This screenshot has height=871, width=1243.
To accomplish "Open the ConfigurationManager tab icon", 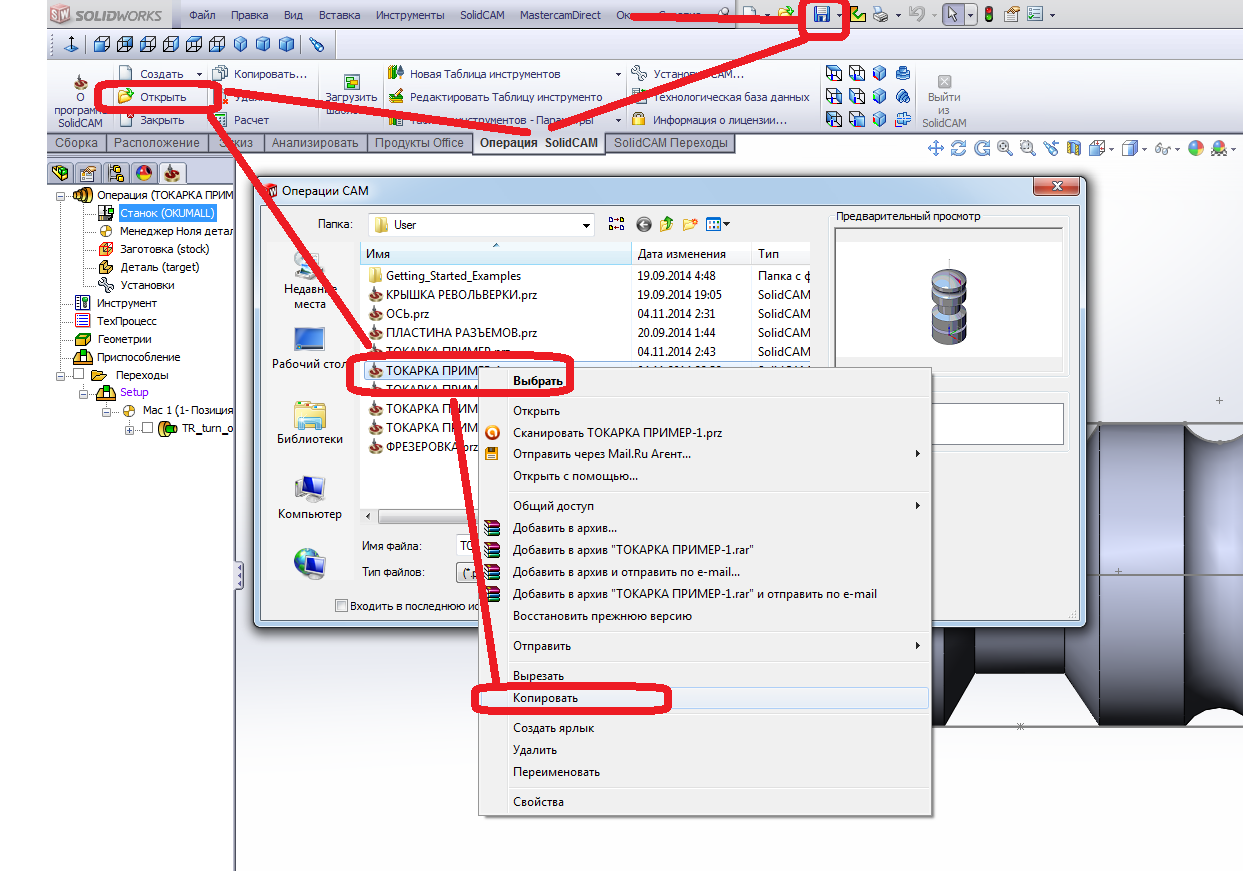I will point(116,174).
